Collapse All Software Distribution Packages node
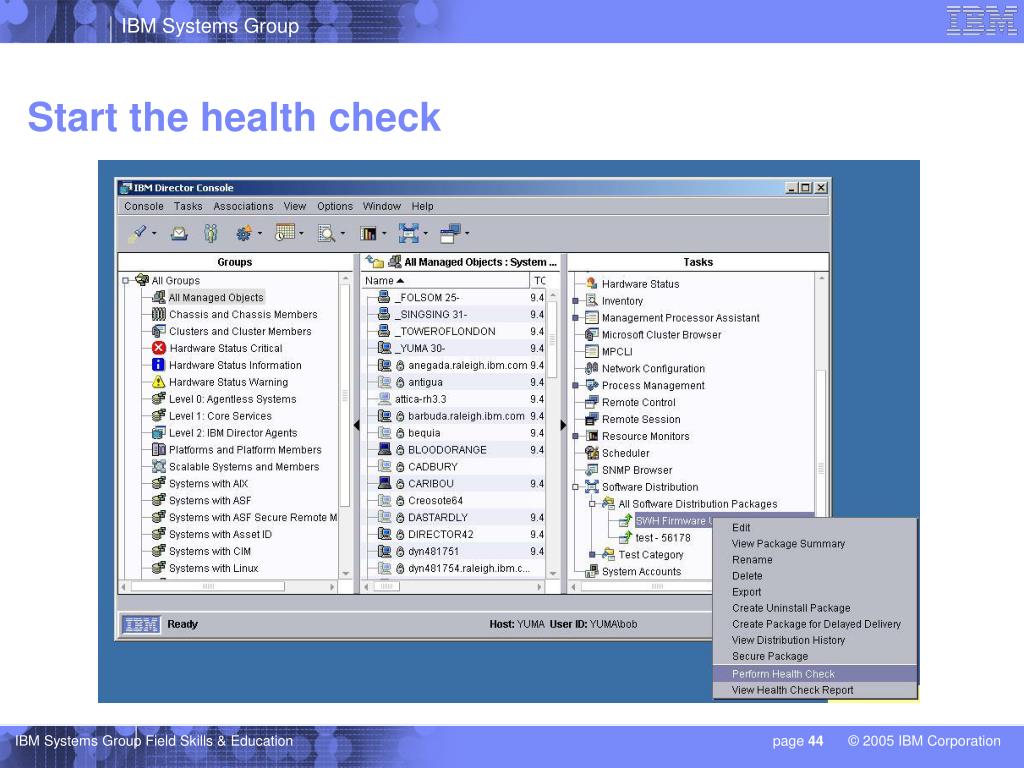This screenshot has width=1024, height=768. [592, 504]
